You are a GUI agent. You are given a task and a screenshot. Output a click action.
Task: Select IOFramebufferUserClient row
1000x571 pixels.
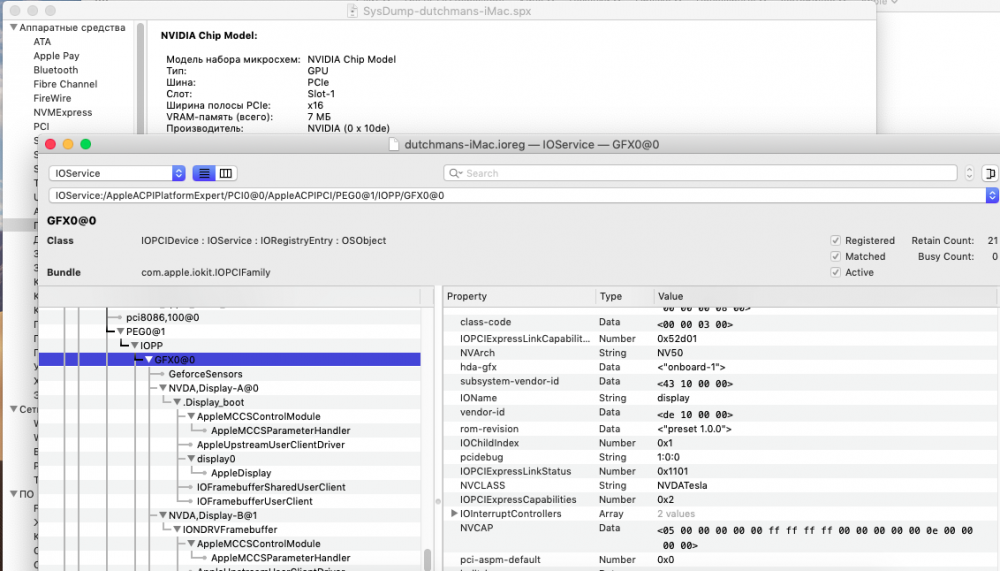pos(254,501)
